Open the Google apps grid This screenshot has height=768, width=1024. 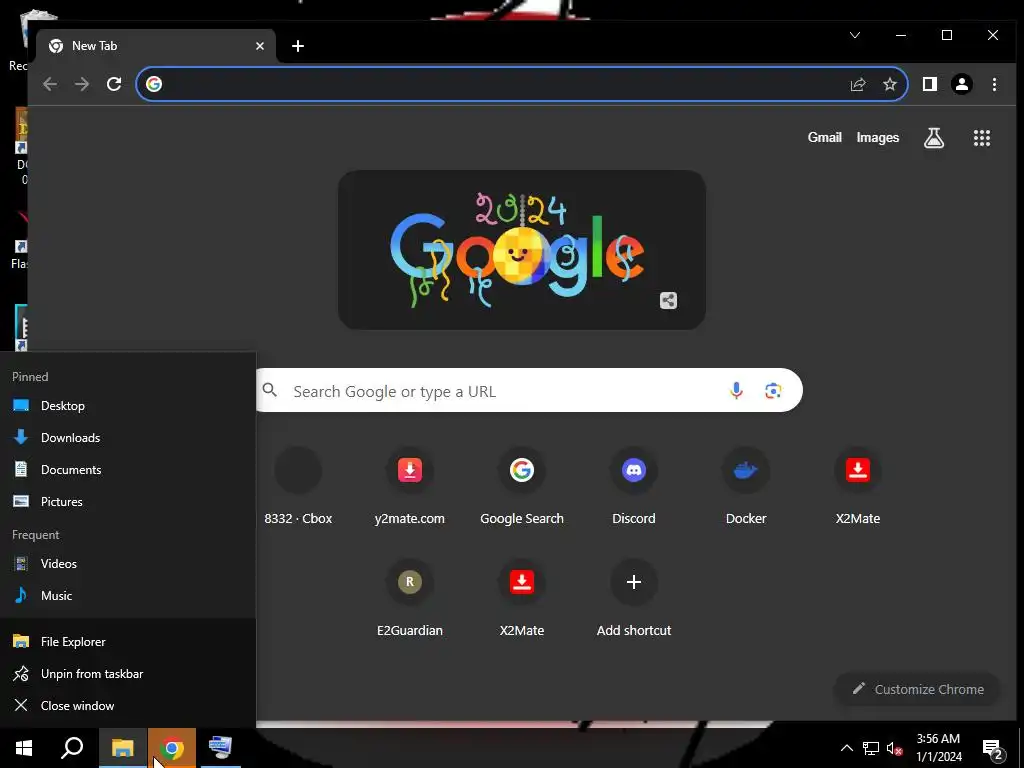(982, 138)
